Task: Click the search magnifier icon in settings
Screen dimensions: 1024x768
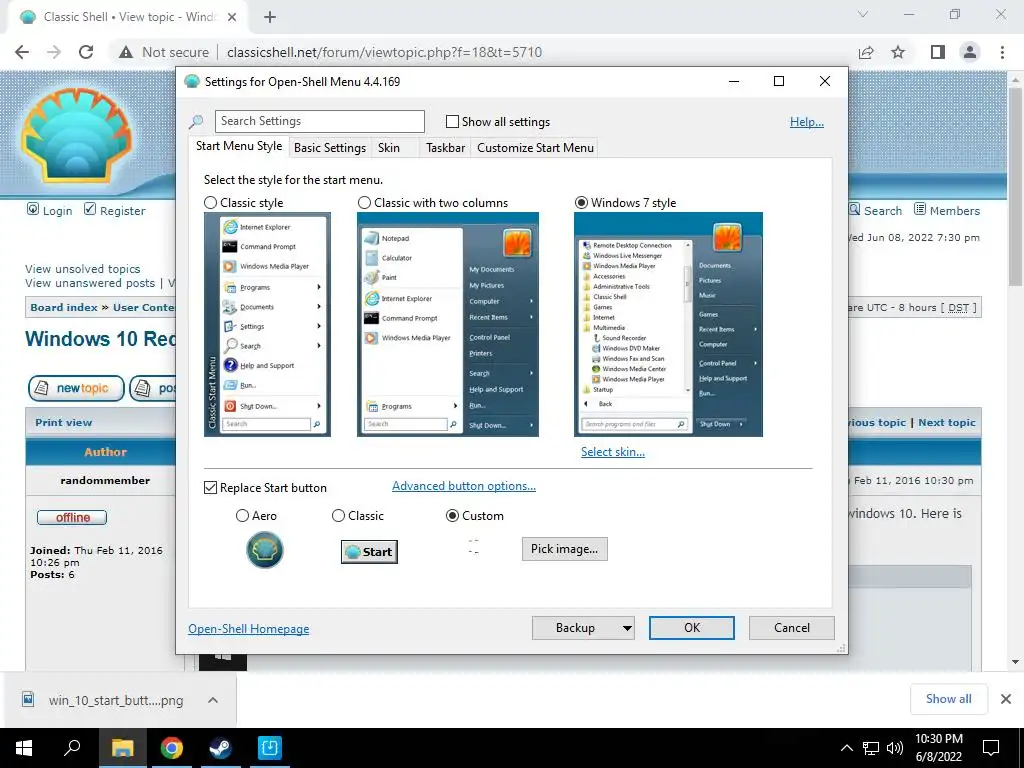Action: 196,121
